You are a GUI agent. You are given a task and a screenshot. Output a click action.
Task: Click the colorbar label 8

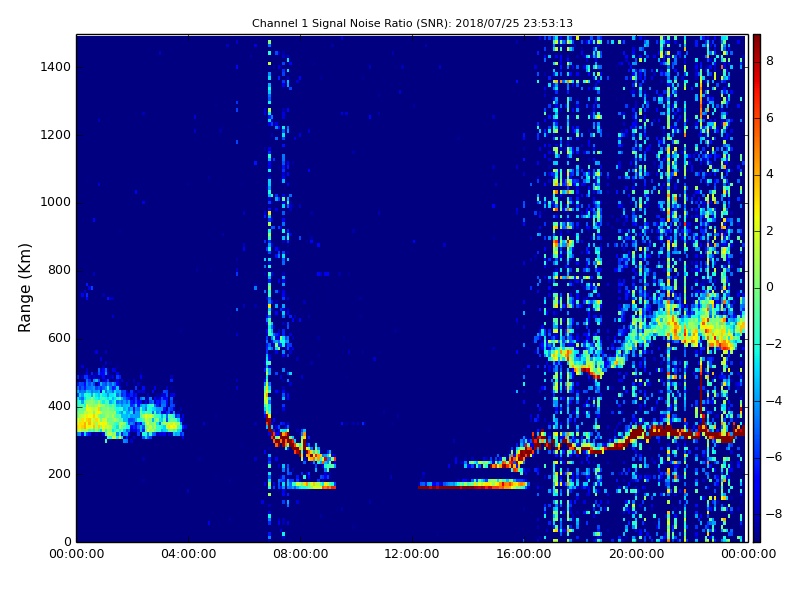click(770, 61)
